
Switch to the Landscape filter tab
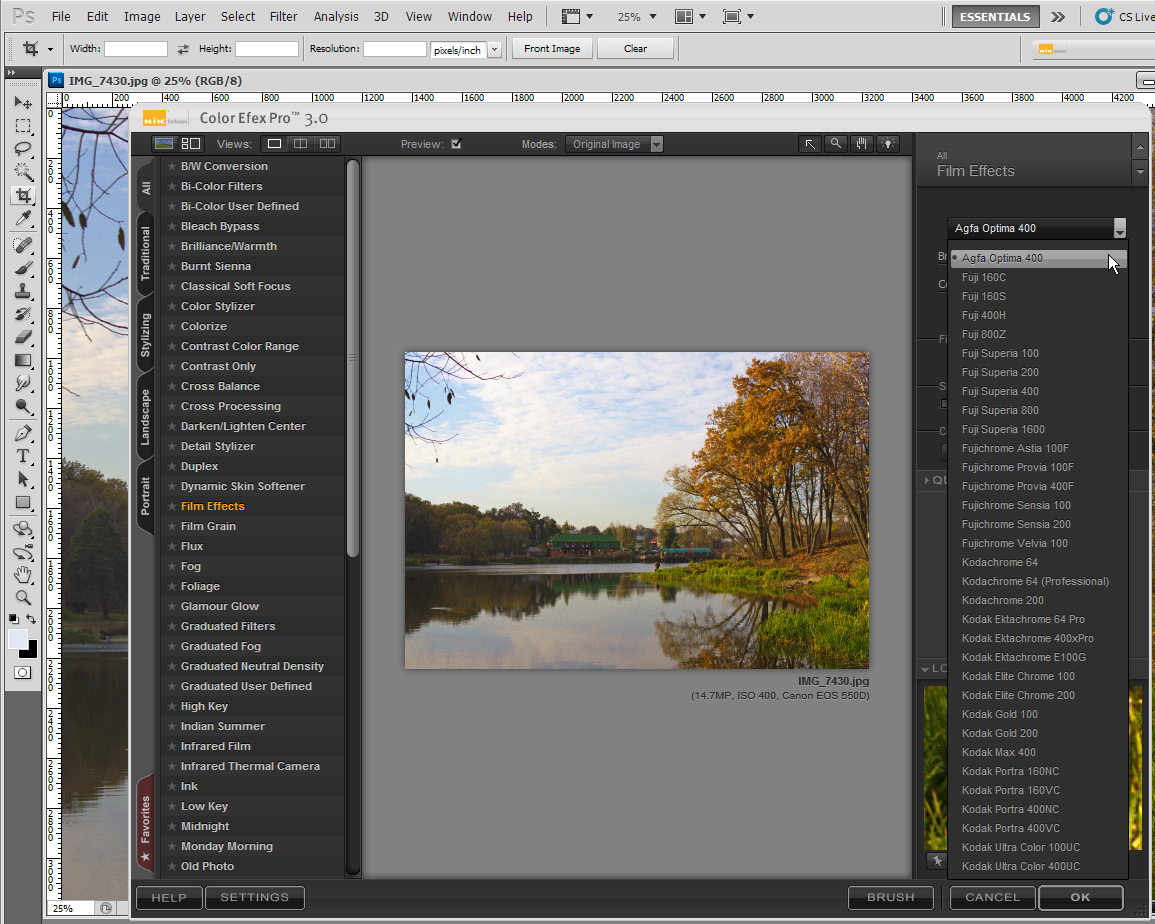(145, 416)
